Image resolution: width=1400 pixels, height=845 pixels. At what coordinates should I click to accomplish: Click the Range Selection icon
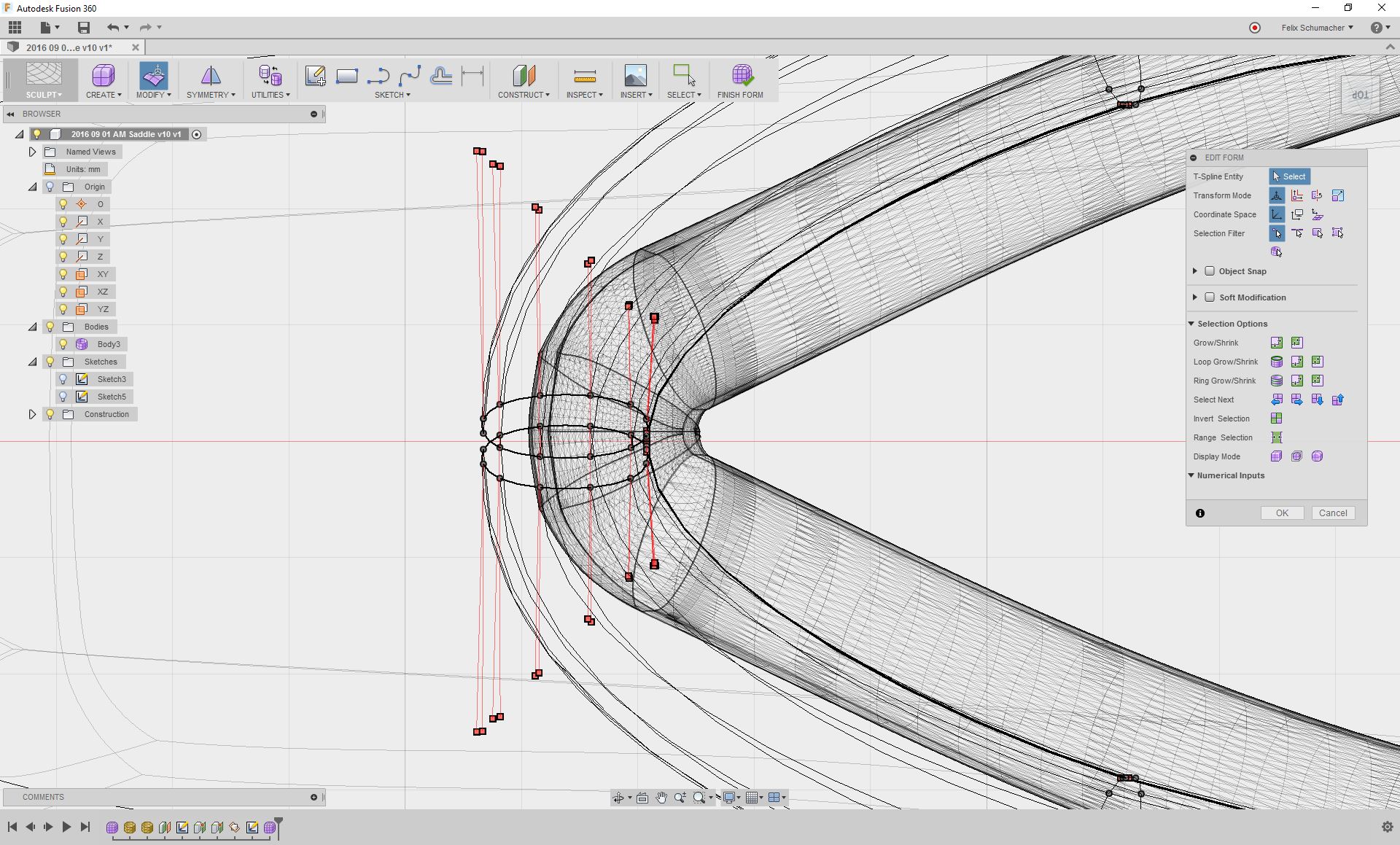point(1277,437)
